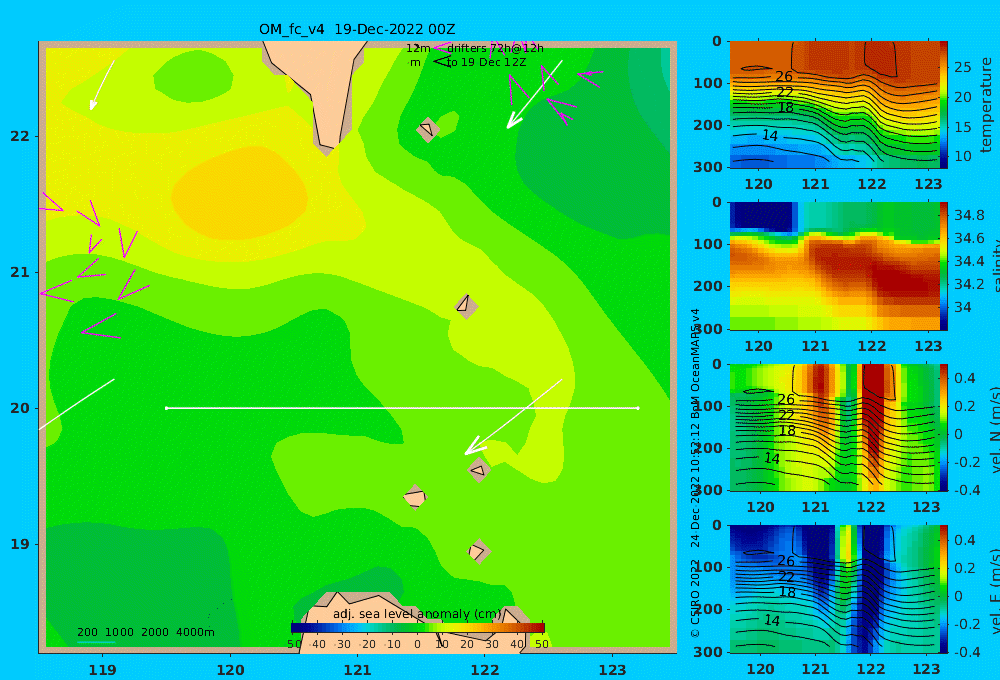Click the island marker near latitude 19

pyautogui.click(x=478, y=551)
